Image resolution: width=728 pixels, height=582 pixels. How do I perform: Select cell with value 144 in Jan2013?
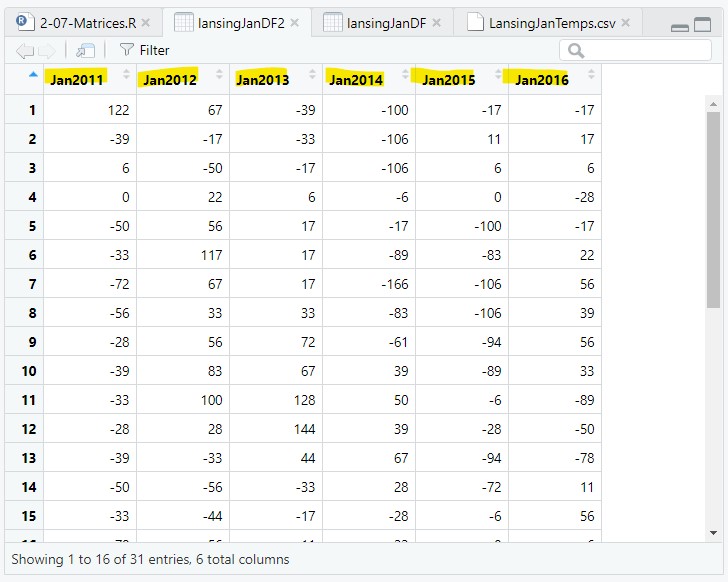coord(276,429)
